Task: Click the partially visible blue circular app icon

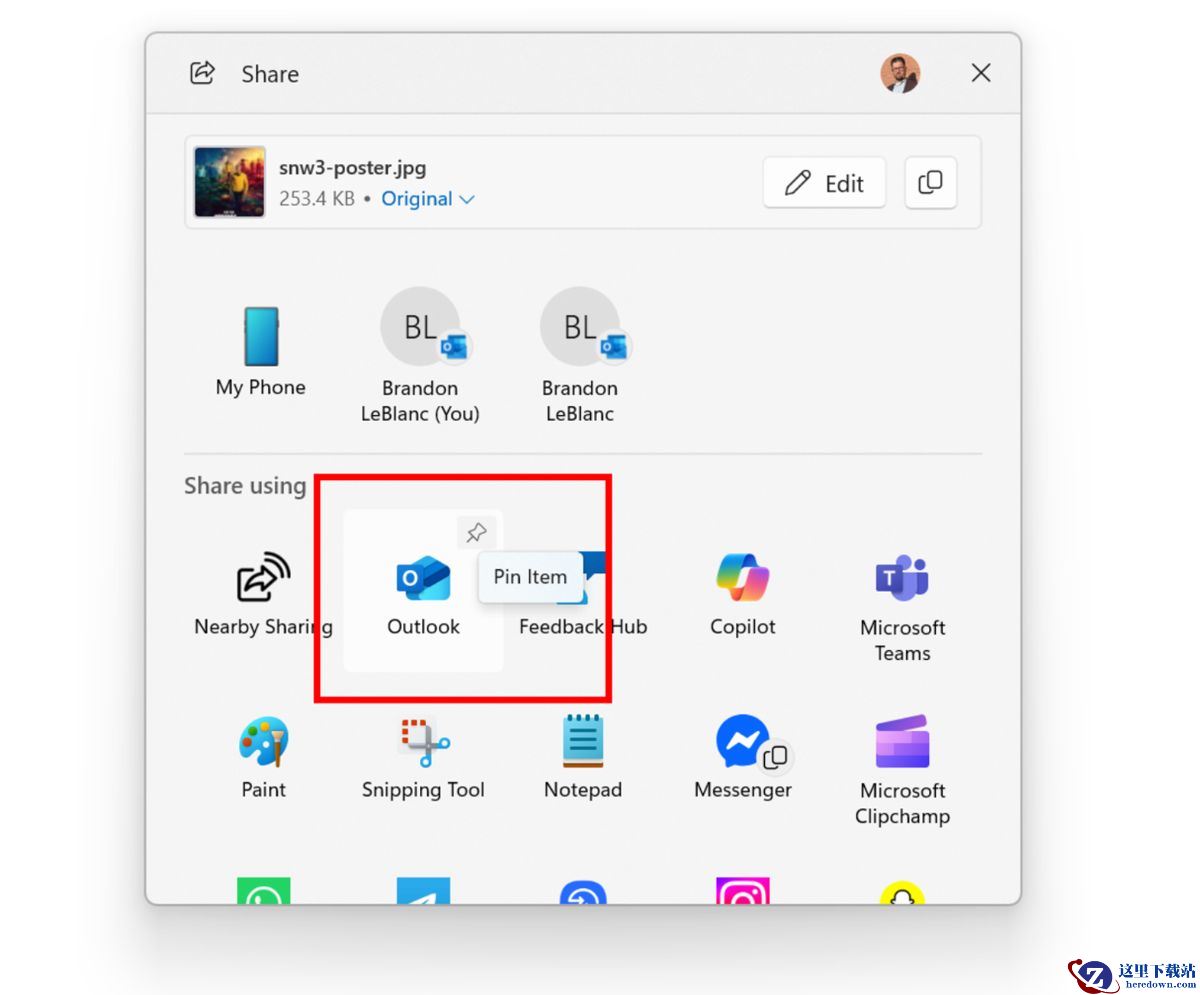Action: point(583,892)
